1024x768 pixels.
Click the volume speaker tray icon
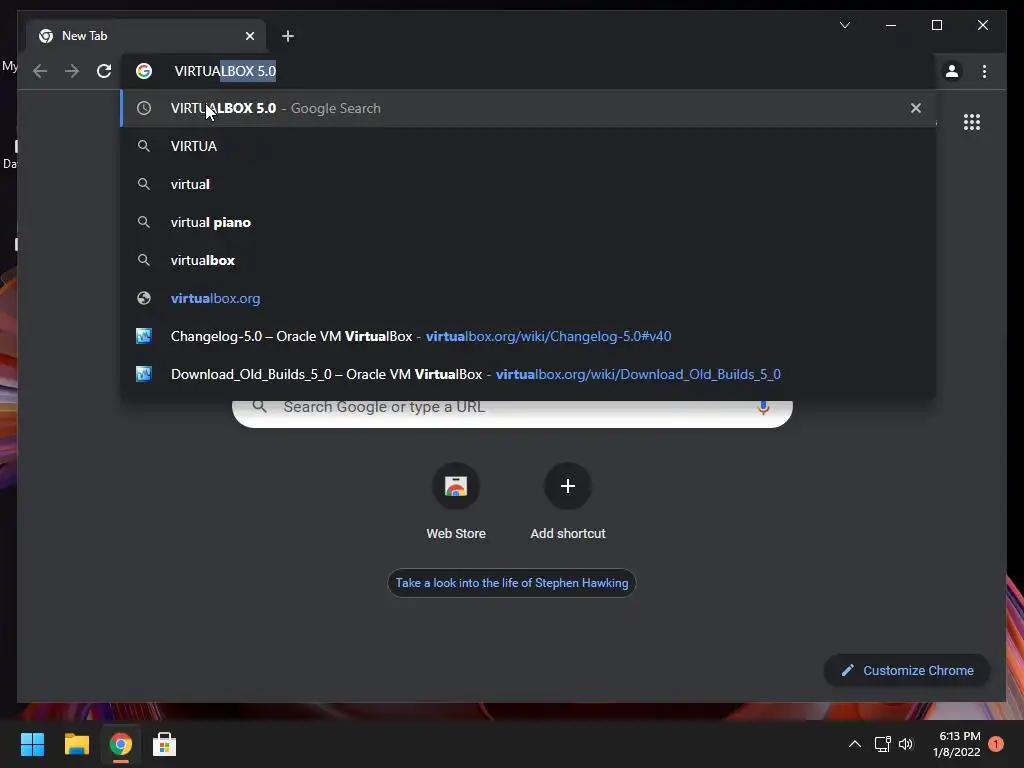click(906, 744)
